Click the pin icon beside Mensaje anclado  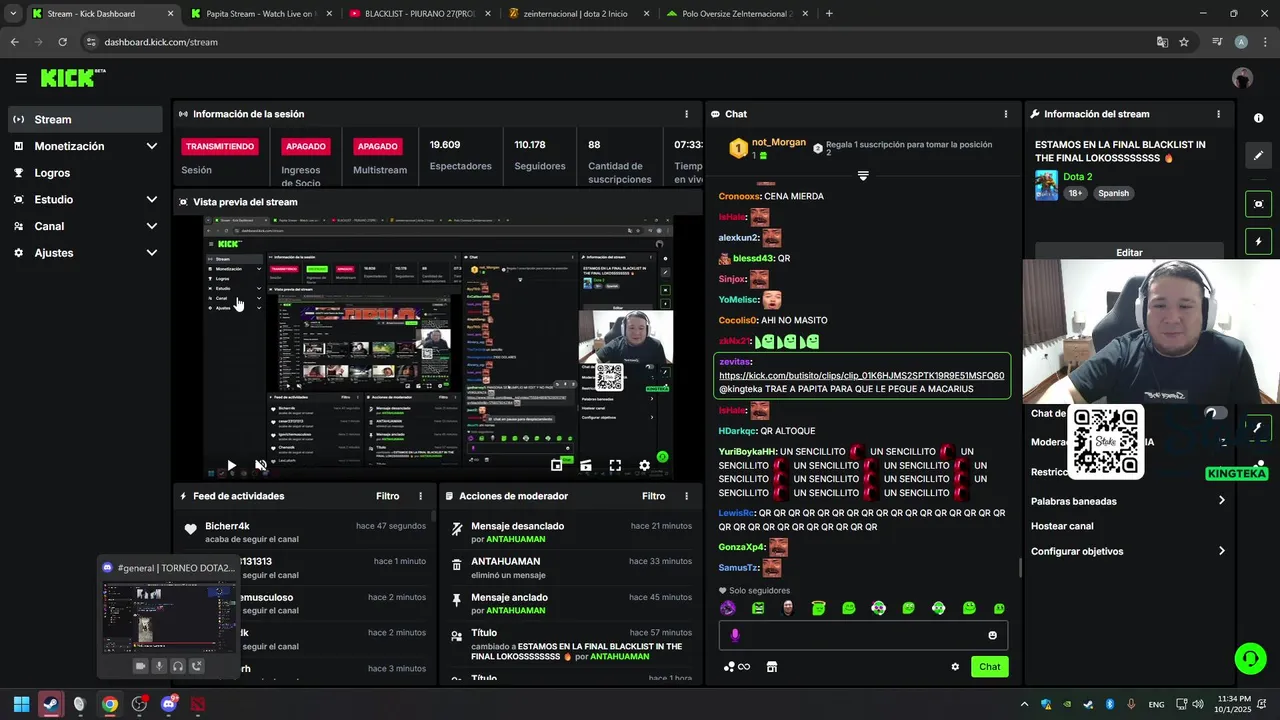click(x=457, y=600)
